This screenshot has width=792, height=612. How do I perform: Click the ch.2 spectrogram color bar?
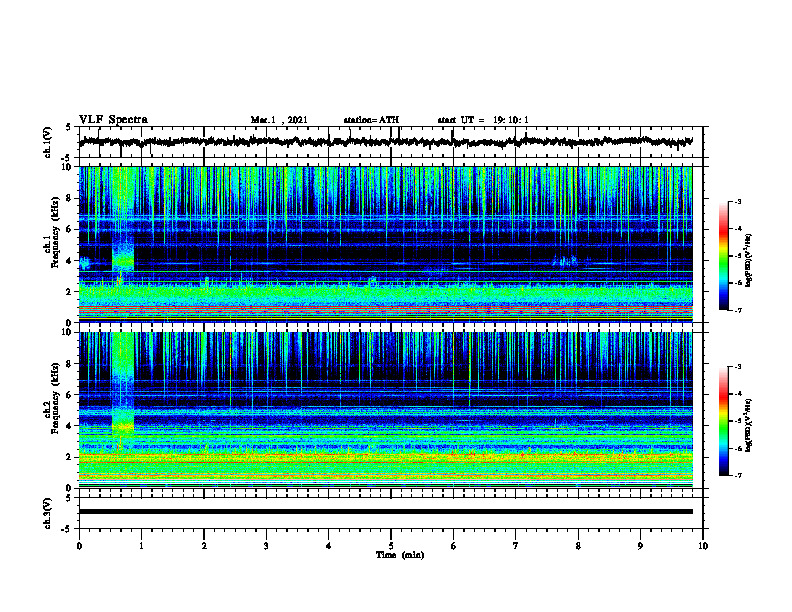(x=723, y=421)
